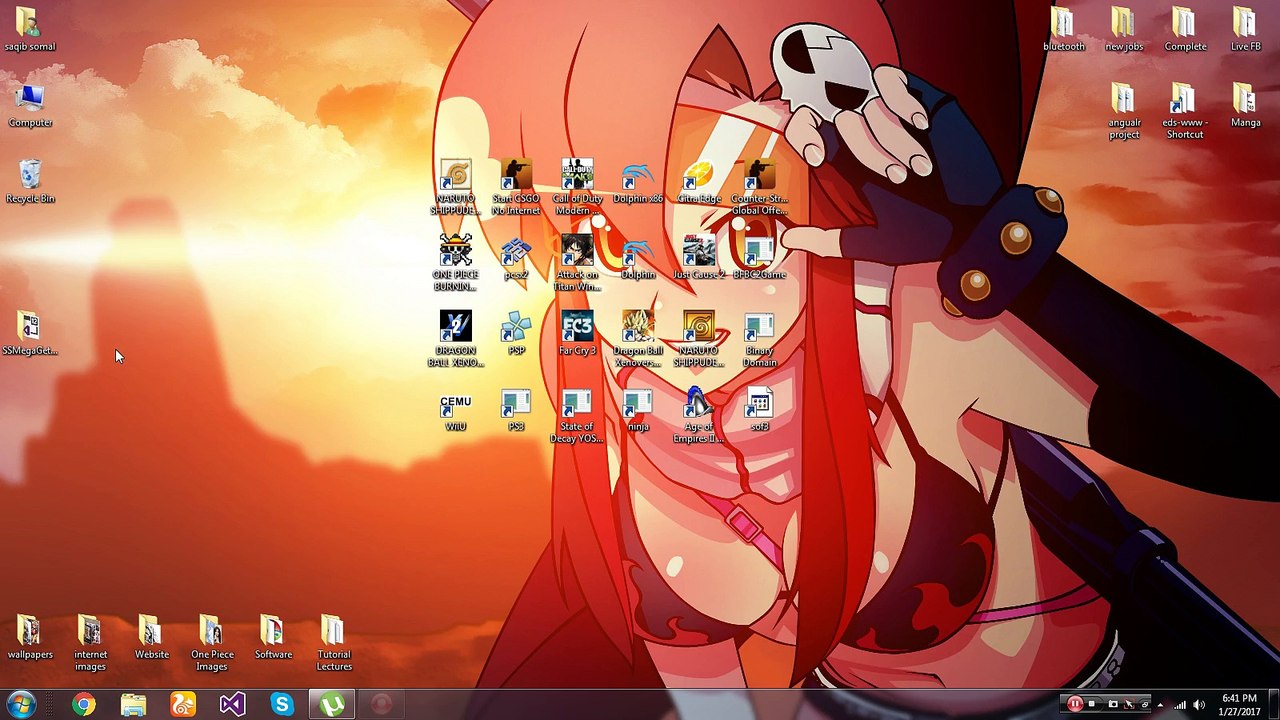The width and height of the screenshot is (1280, 720).
Task: Open the saqib somal user folder
Action: (x=29, y=30)
